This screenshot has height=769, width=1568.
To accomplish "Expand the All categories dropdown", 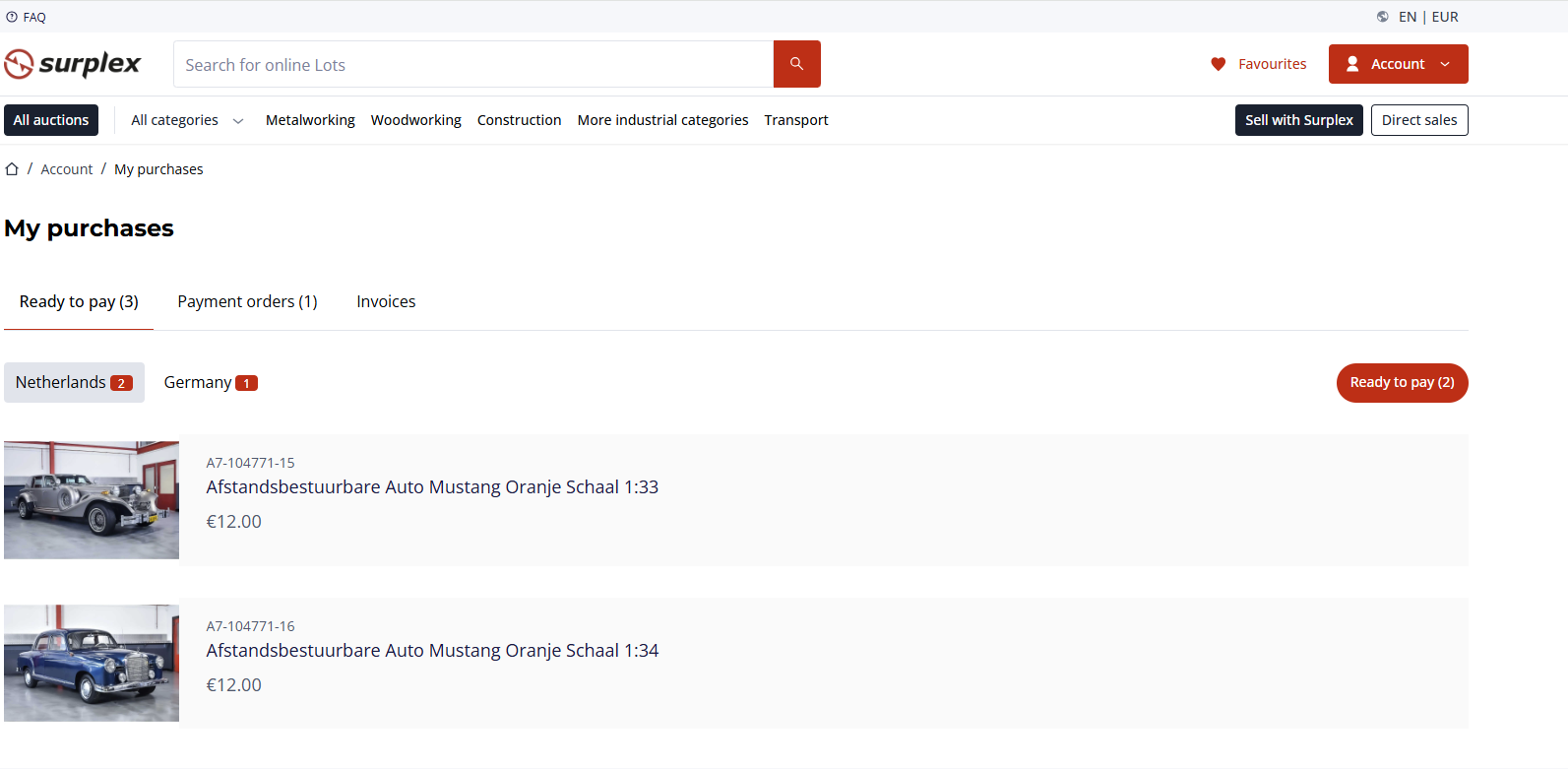I will tap(187, 120).
